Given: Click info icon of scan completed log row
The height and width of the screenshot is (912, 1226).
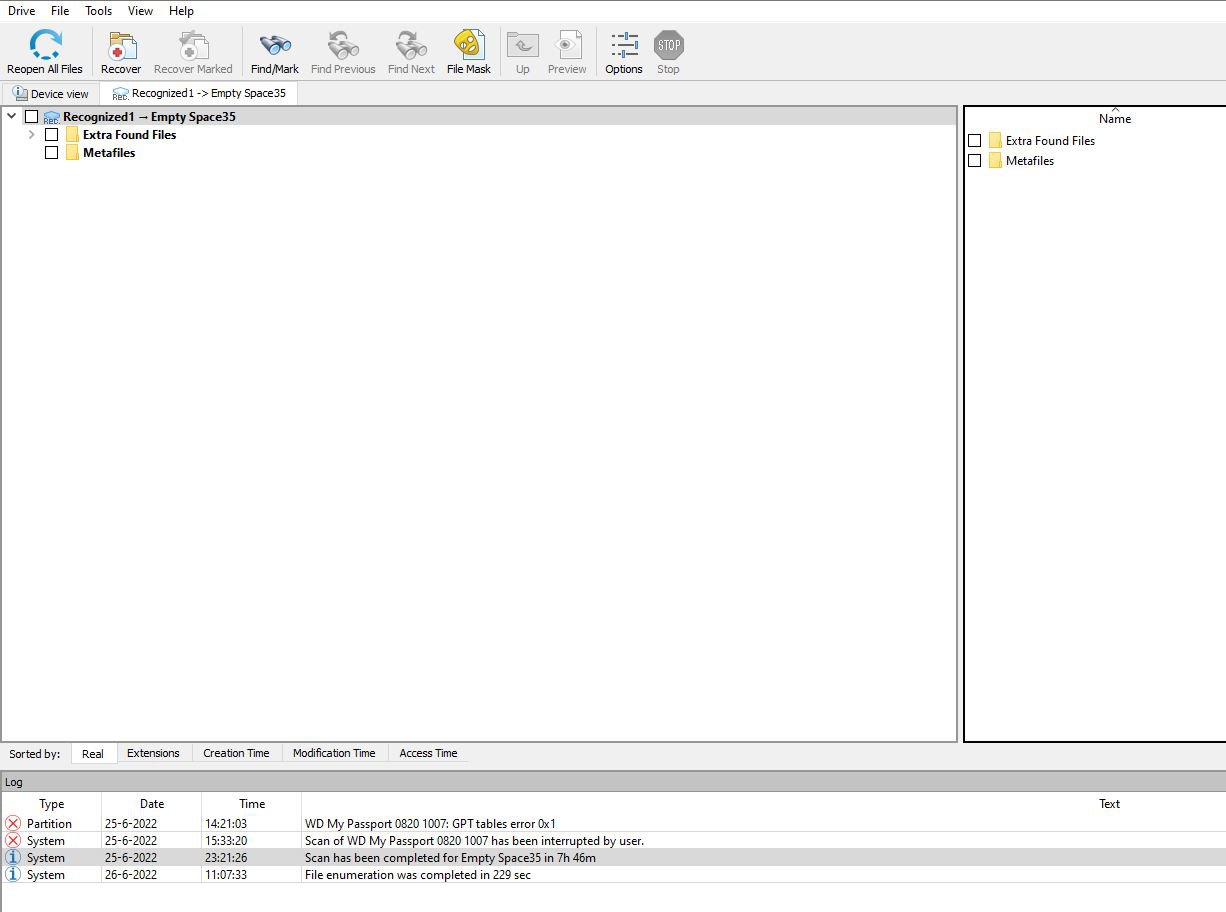Looking at the screenshot, I should pyautogui.click(x=13, y=858).
